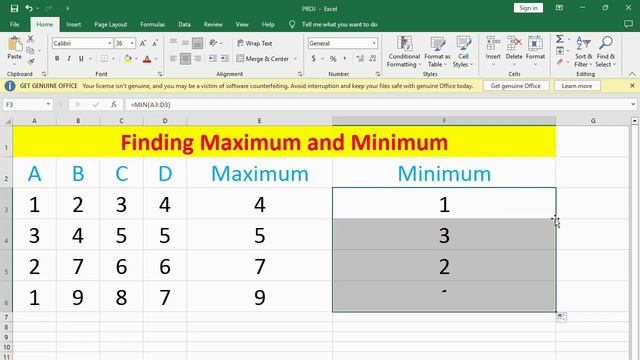Decrease font size with smaller A icon
The width and height of the screenshot is (640, 360).
click(155, 43)
